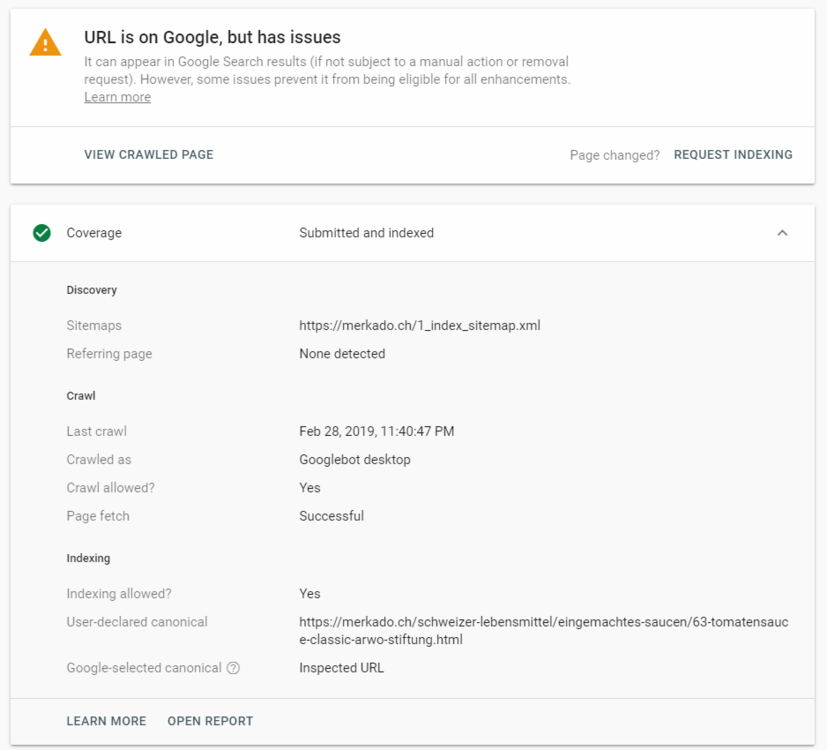The height and width of the screenshot is (750, 827).
Task: Select the sitemap URL merkado.ch/1_index_sitemap.xml
Action: click(x=419, y=325)
